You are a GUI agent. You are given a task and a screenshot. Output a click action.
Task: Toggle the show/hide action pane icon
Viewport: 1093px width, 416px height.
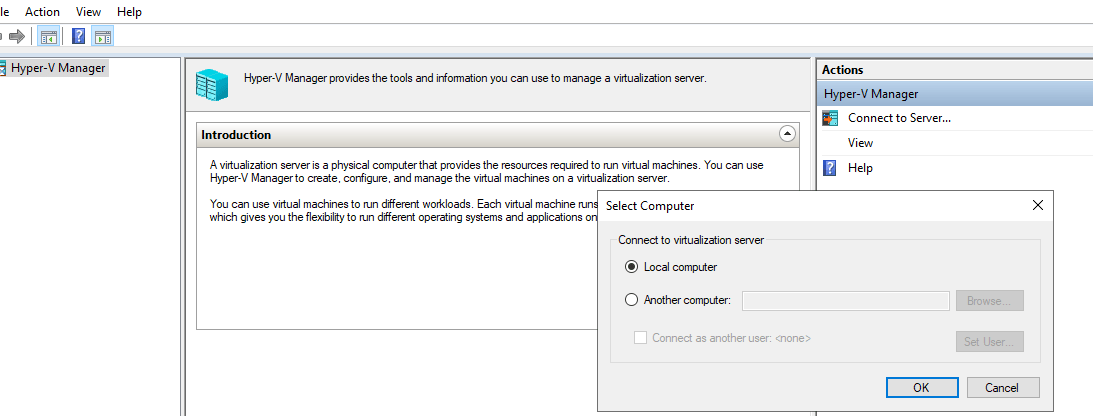tap(102, 36)
